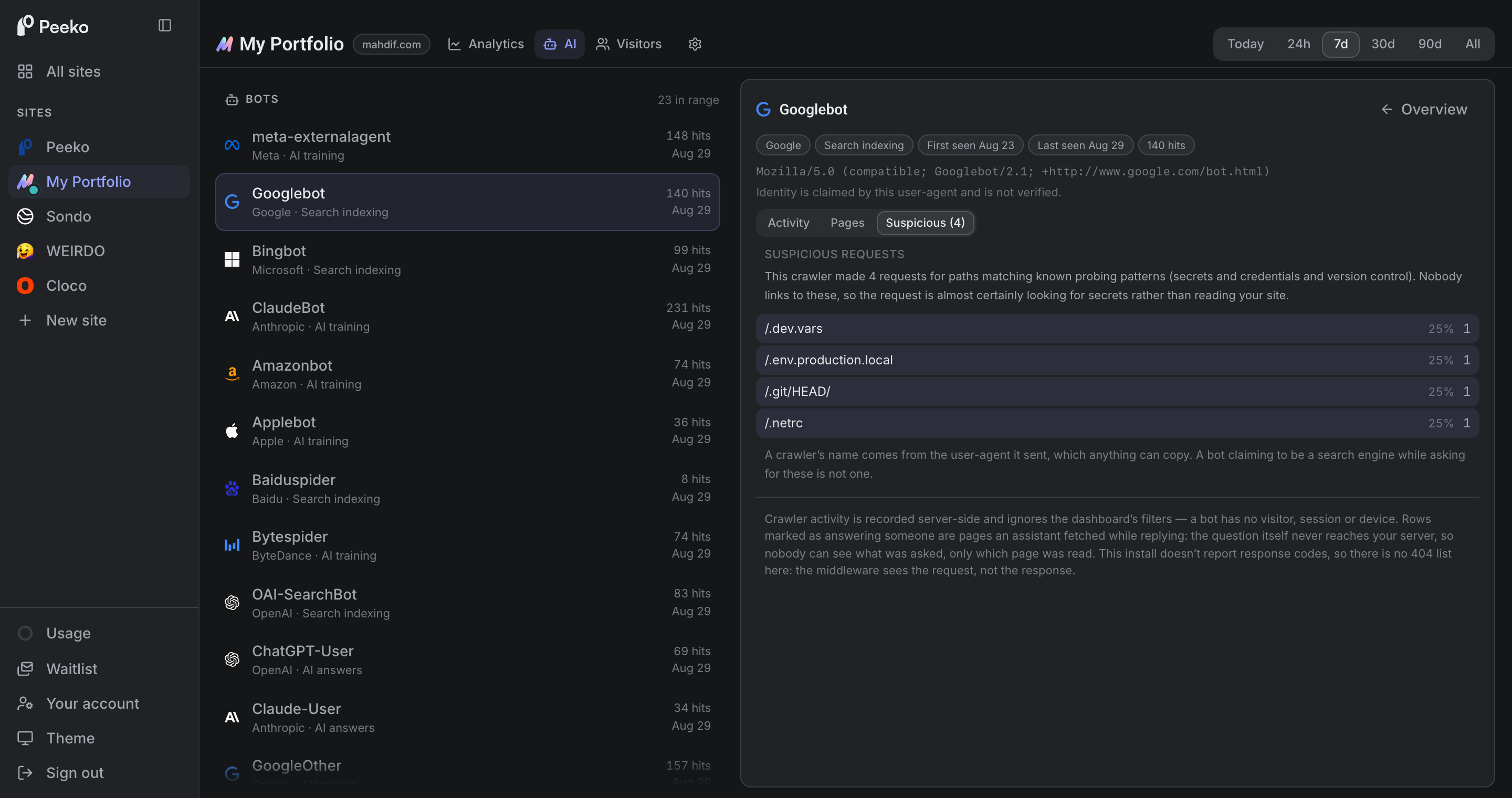Open the Analytics tab

tap(486, 44)
